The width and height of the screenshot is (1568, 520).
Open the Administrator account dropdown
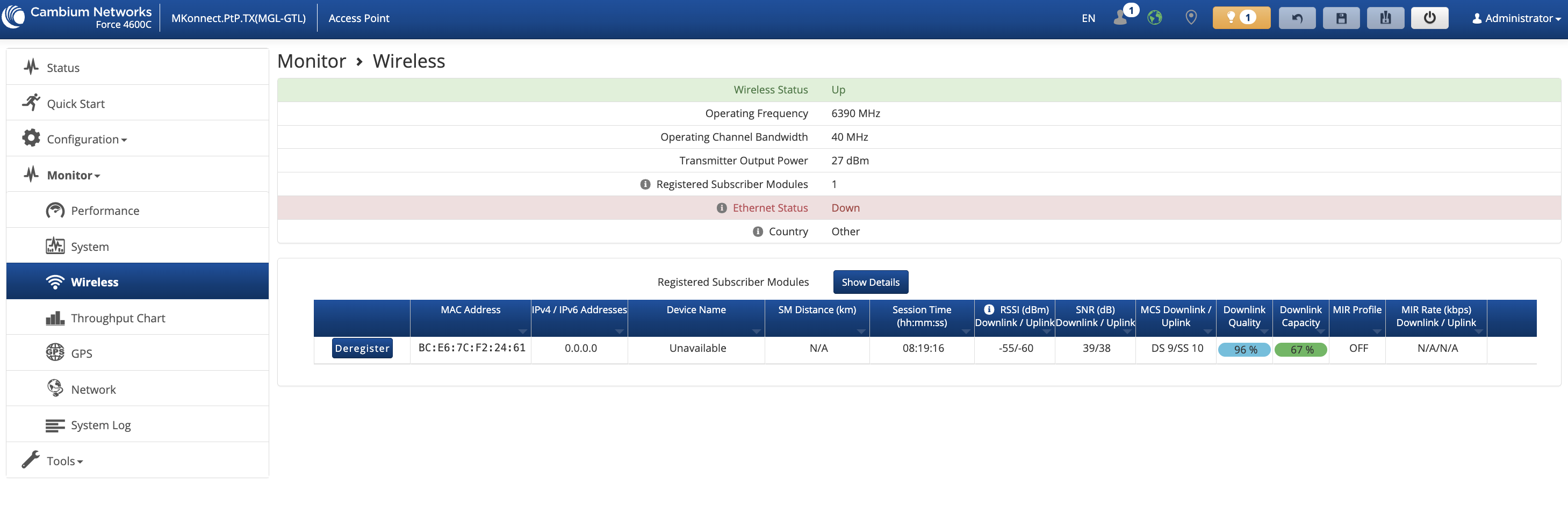coord(1516,18)
